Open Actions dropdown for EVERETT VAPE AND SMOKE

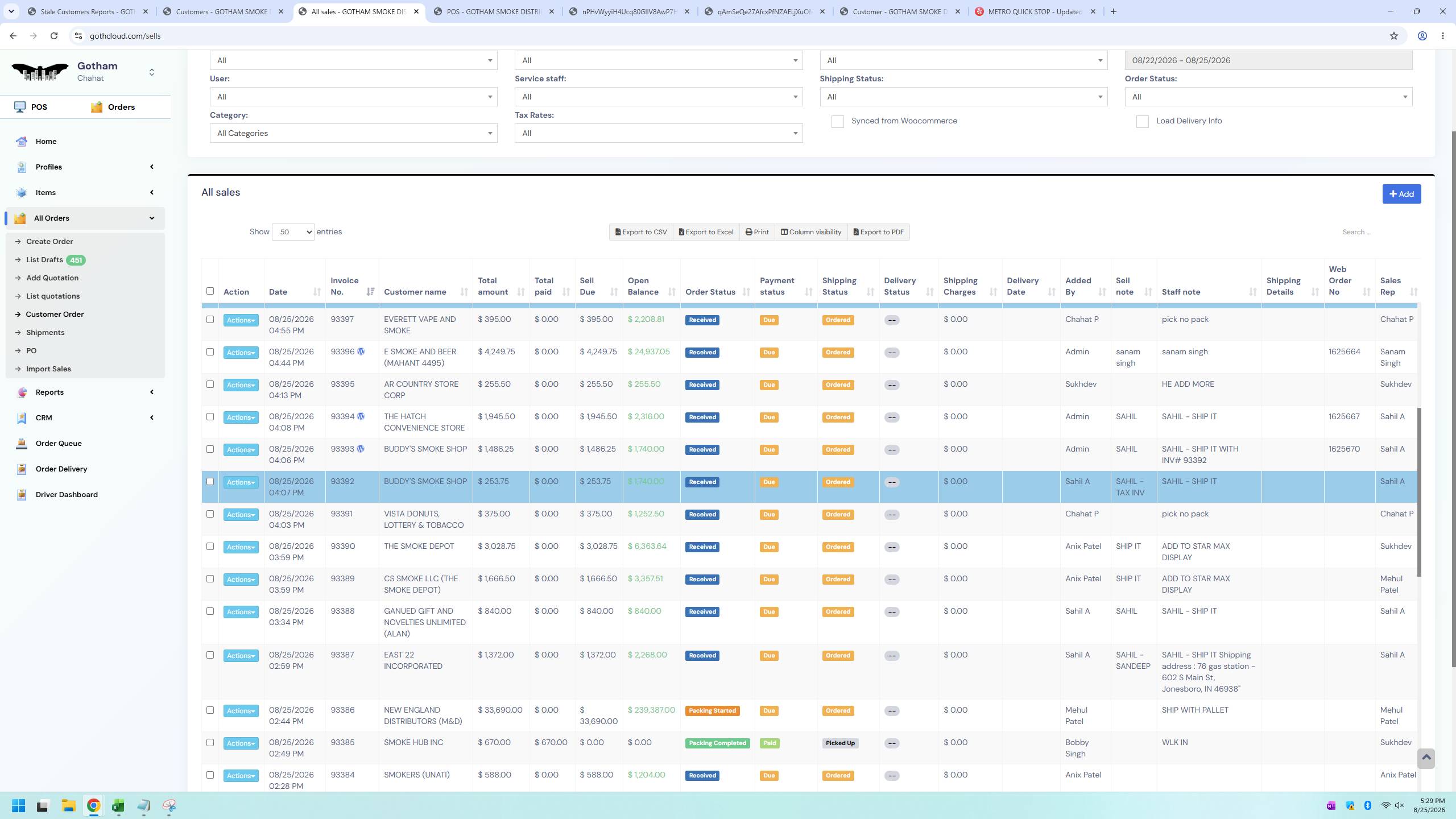(241, 320)
